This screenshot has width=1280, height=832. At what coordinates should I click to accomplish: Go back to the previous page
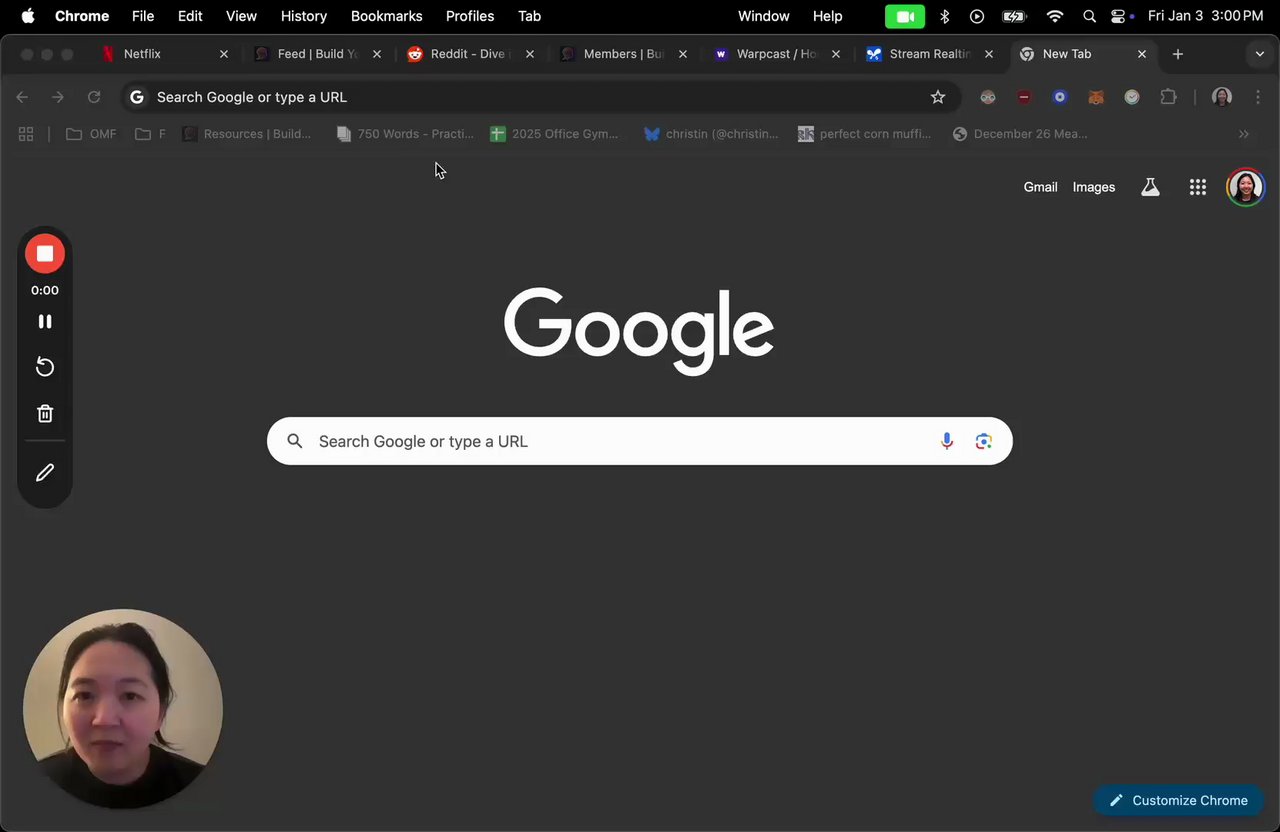pos(22,97)
